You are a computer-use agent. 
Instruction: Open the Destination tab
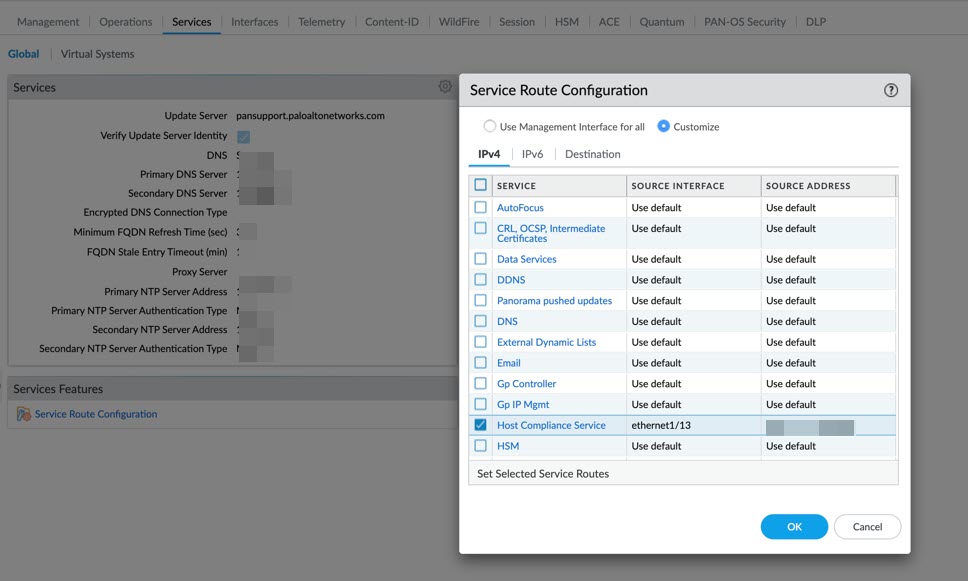pos(592,154)
